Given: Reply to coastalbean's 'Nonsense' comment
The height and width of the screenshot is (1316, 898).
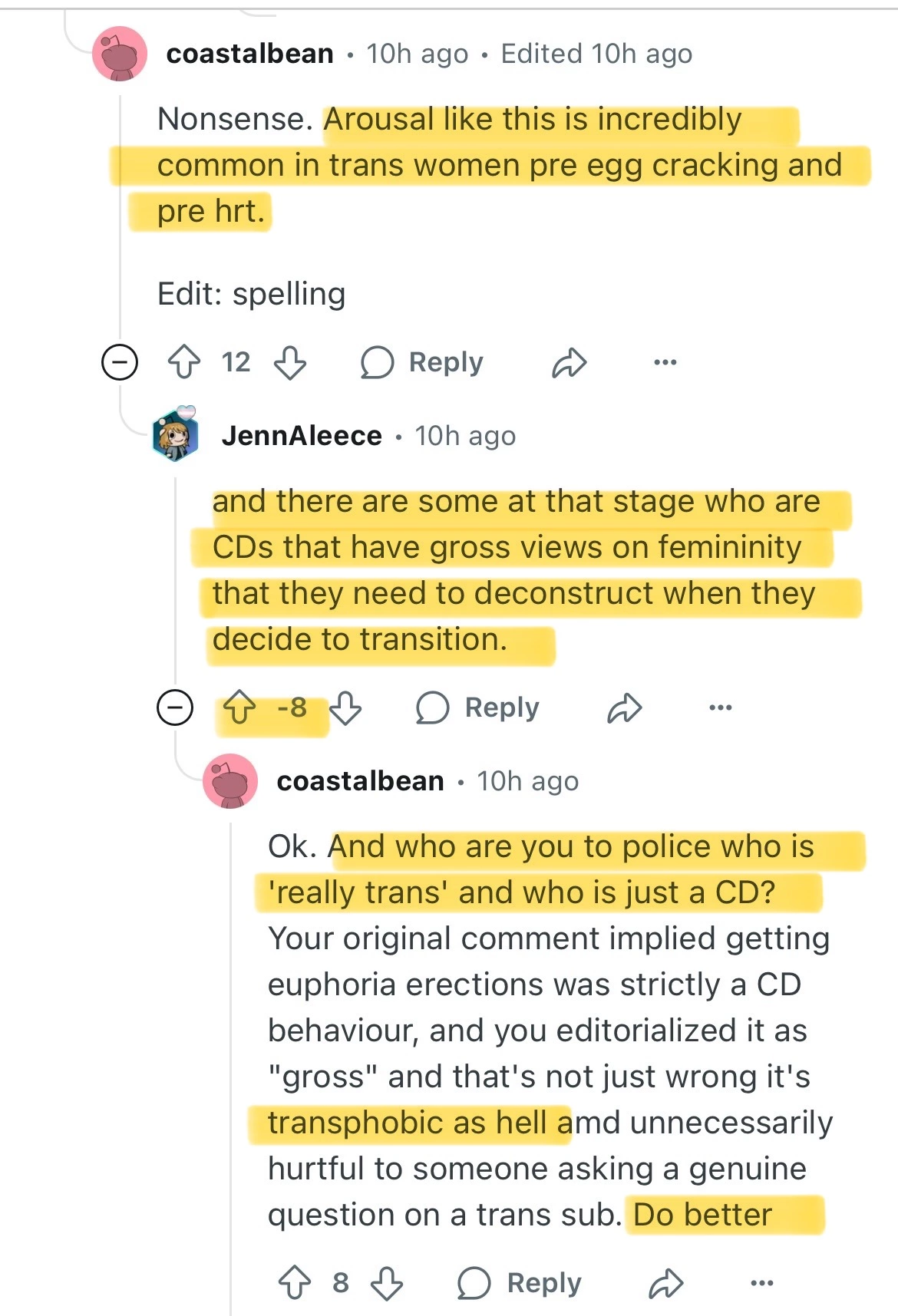Looking at the screenshot, I should click(422, 362).
